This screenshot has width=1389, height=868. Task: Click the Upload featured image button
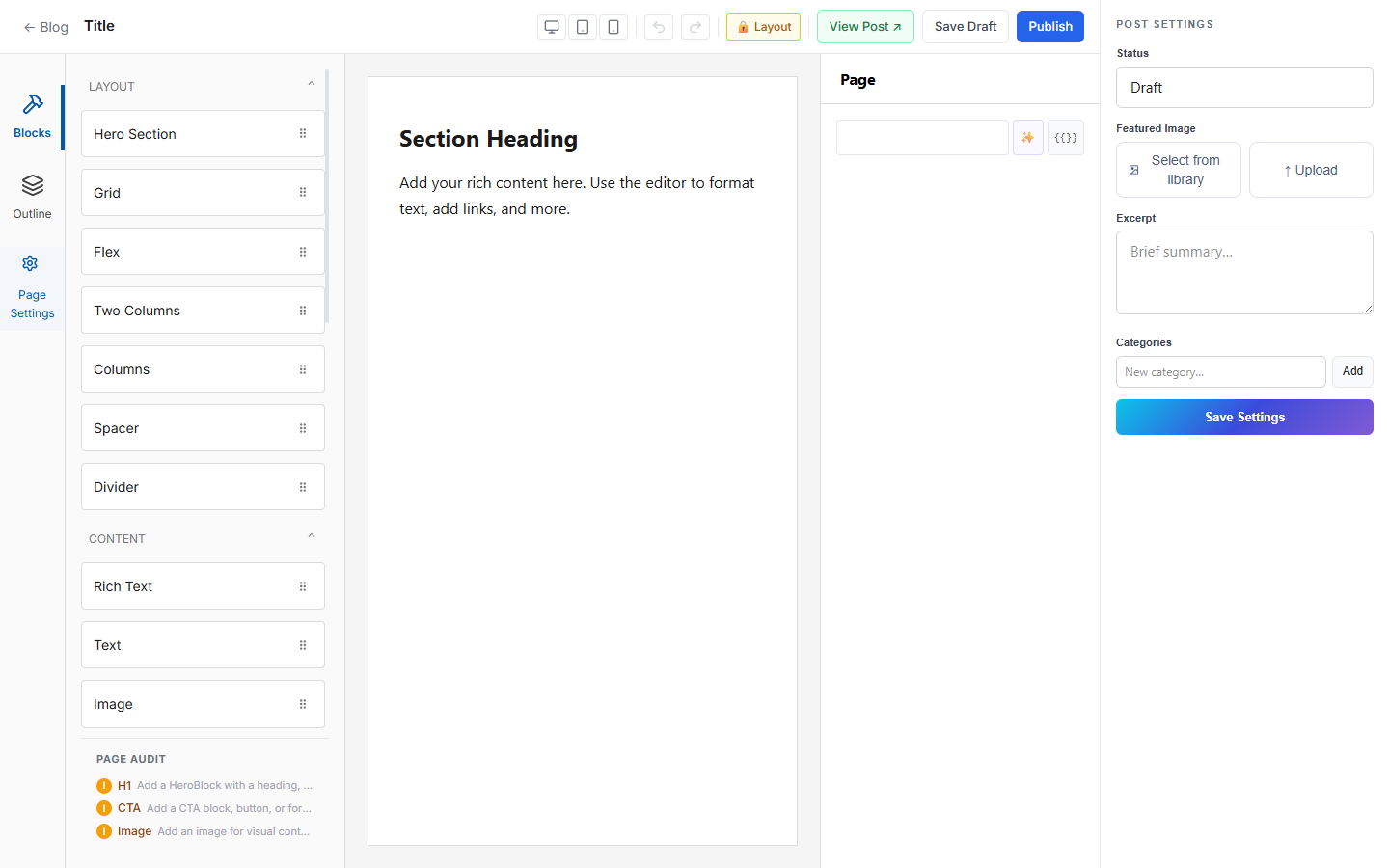tap(1311, 170)
